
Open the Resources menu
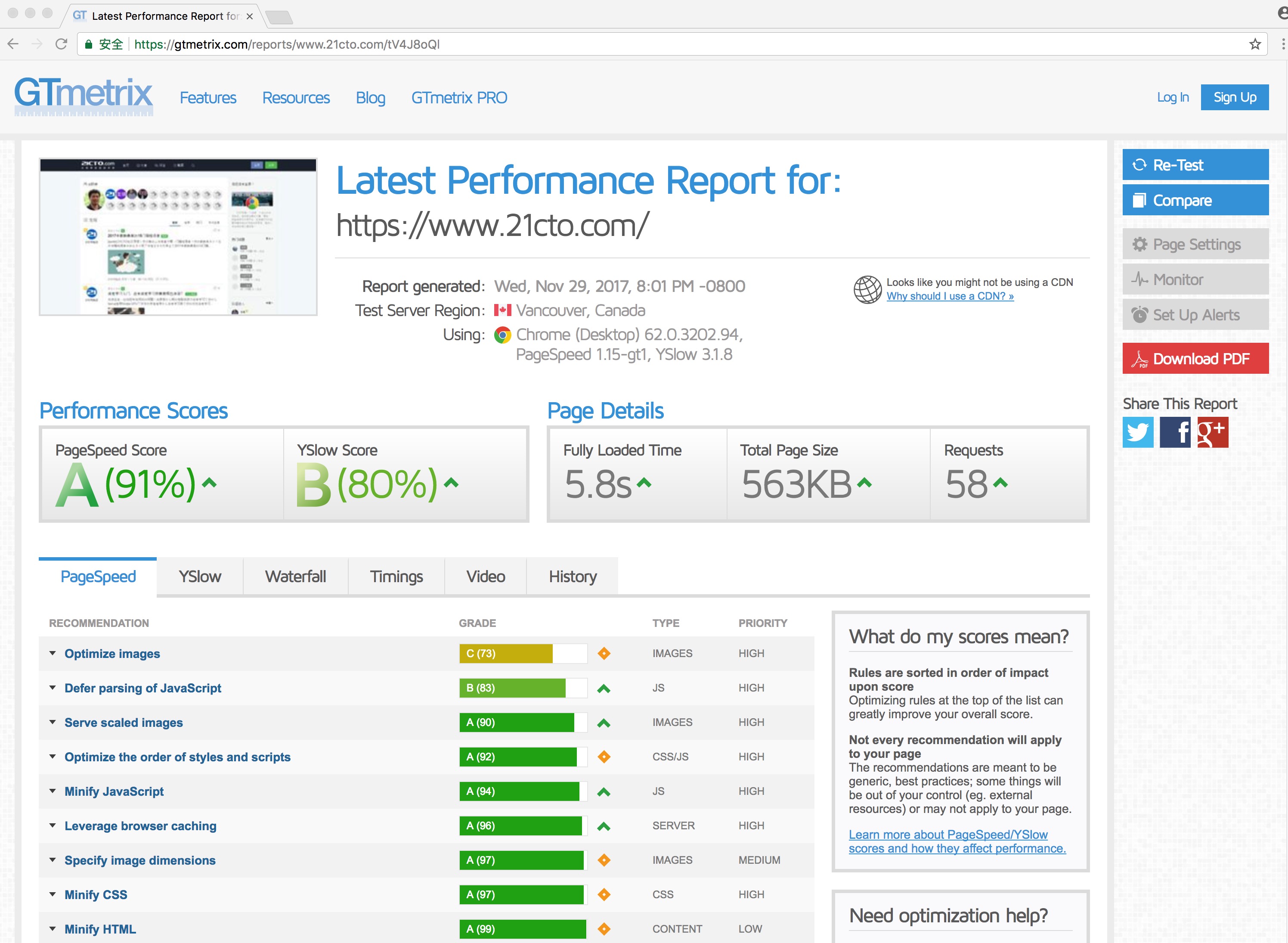click(296, 98)
